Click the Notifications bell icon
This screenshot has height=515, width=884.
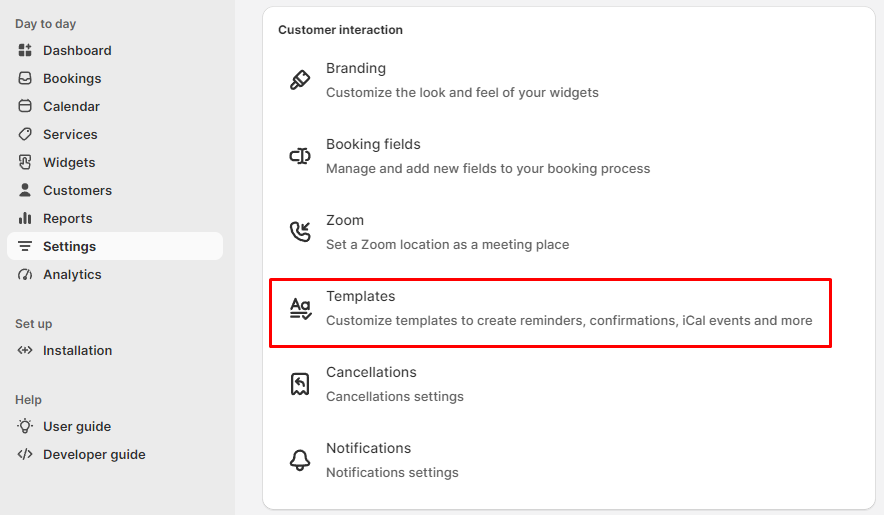coord(300,460)
